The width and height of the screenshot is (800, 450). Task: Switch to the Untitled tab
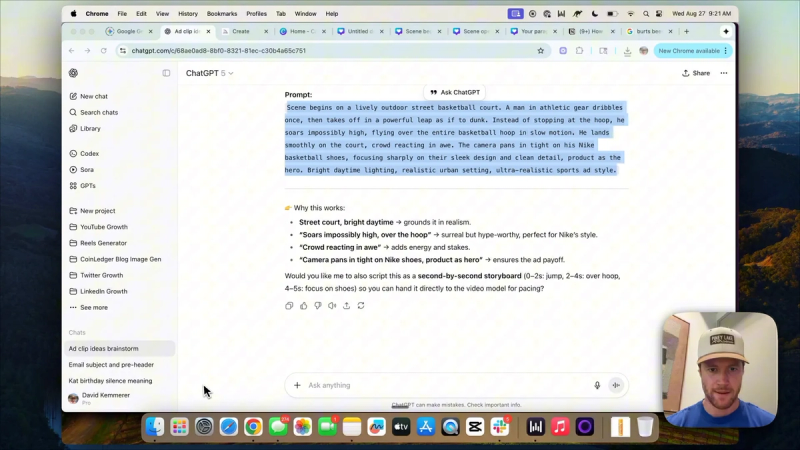[x=358, y=31]
